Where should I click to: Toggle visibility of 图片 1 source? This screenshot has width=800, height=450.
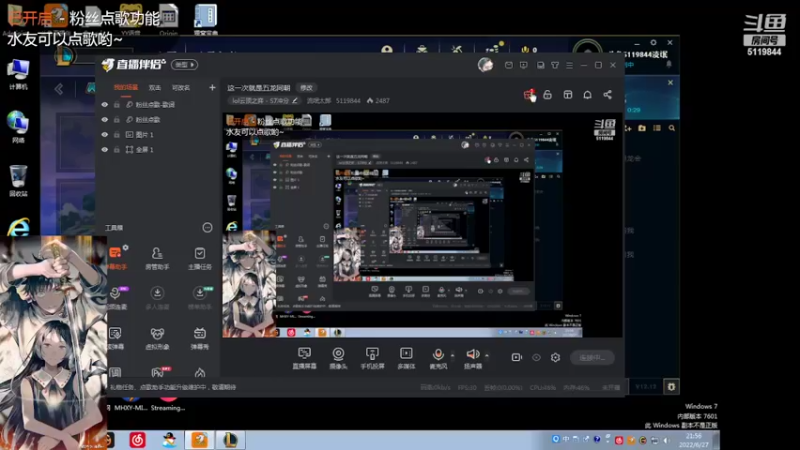point(105,135)
